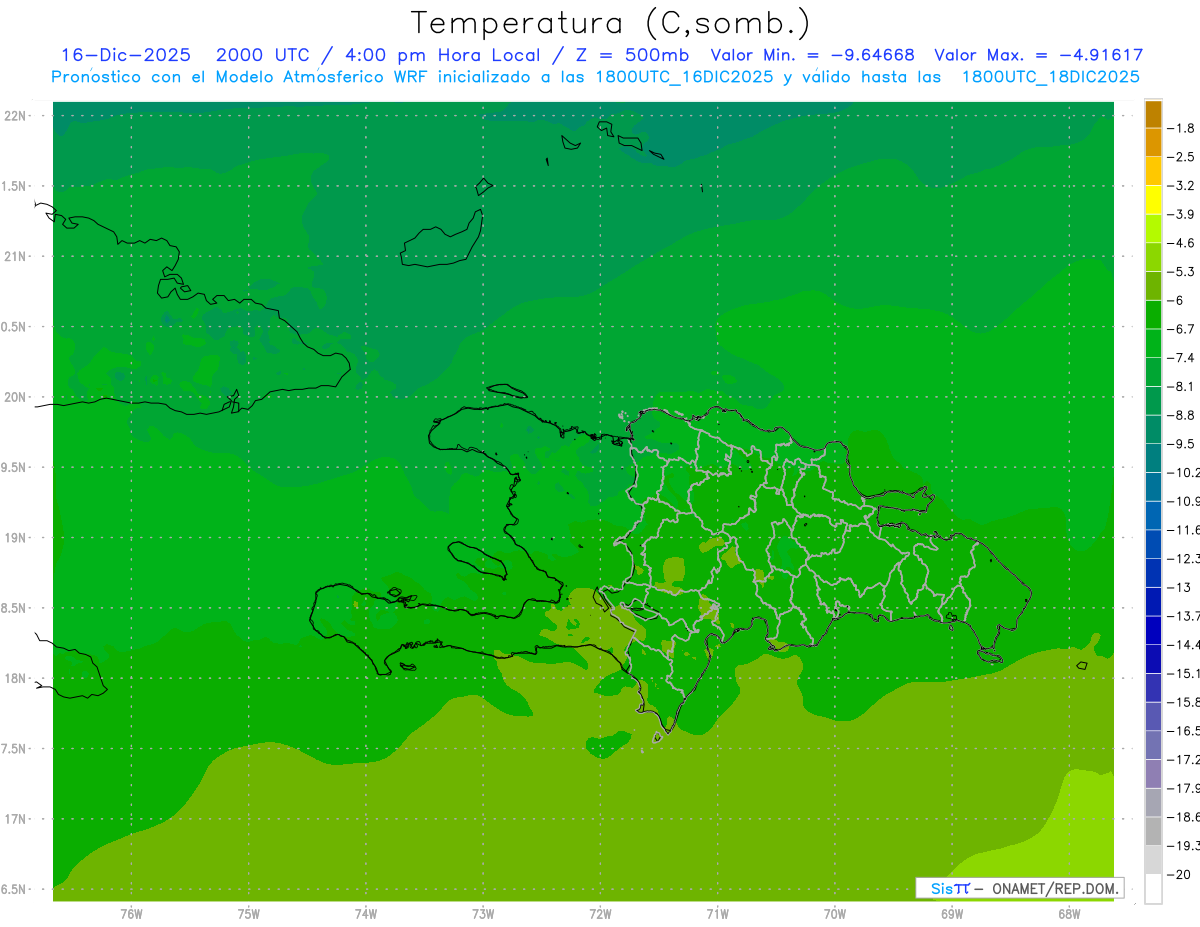The image size is (1200, 927).
Task: Click the white swatch at the colorbar bottom
Action: (x=1153, y=889)
